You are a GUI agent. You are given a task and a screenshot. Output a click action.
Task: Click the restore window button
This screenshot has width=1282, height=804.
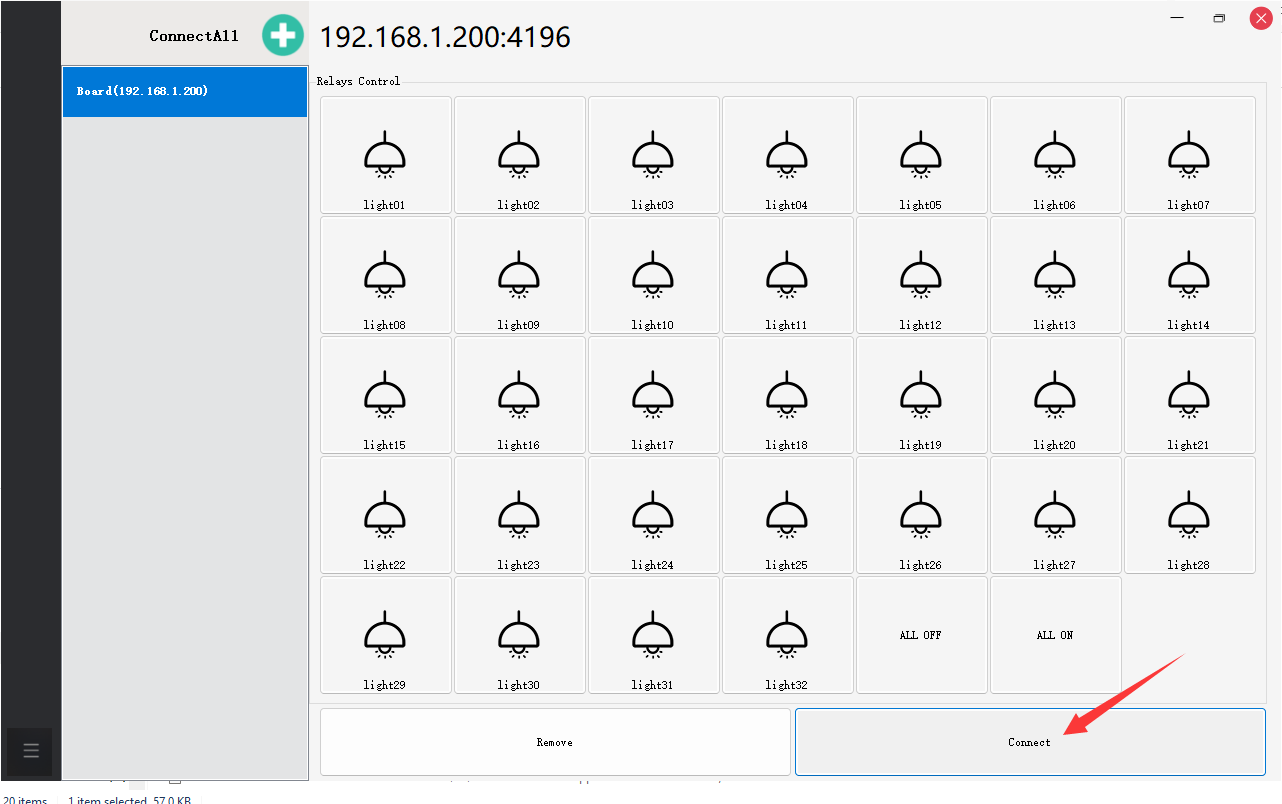[x=1219, y=18]
